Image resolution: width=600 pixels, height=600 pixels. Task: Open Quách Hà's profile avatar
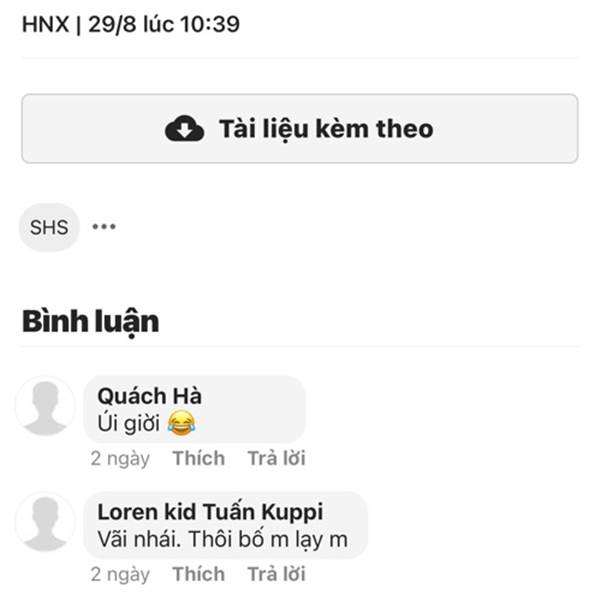tap(45, 407)
